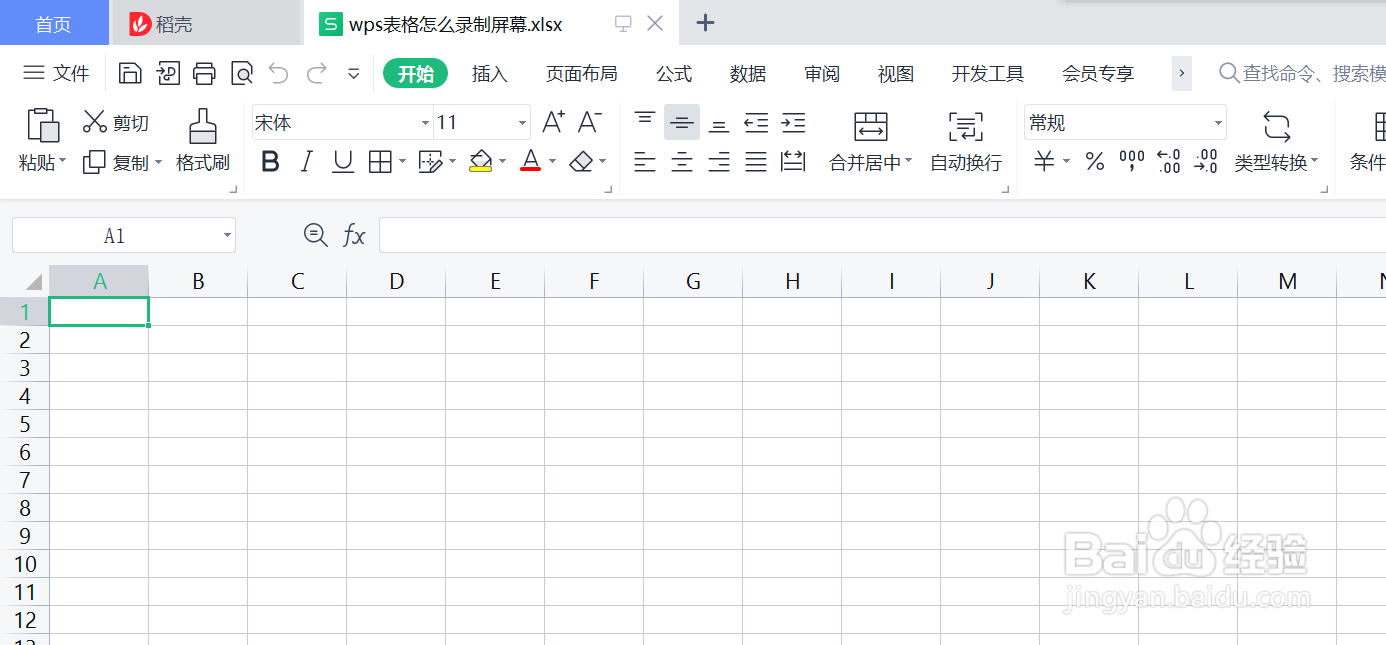Apply currency format with the ¥ icon
The width and height of the screenshot is (1386, 645).
(1044, 161)
